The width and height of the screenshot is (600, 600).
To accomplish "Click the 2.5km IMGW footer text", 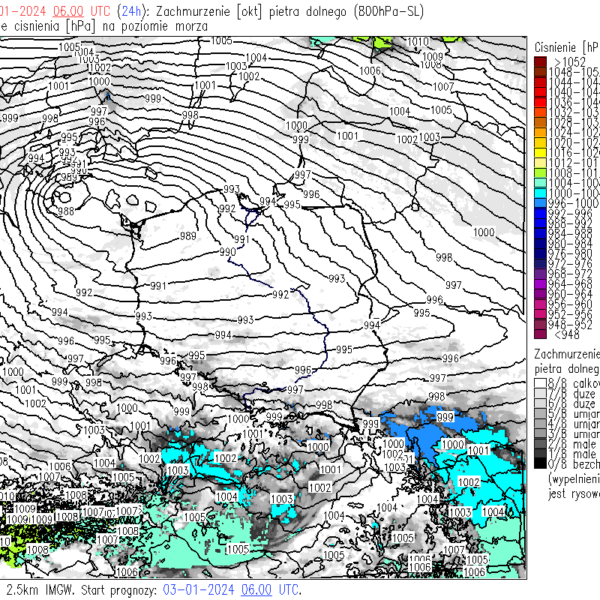I will (x=38, y=590).
